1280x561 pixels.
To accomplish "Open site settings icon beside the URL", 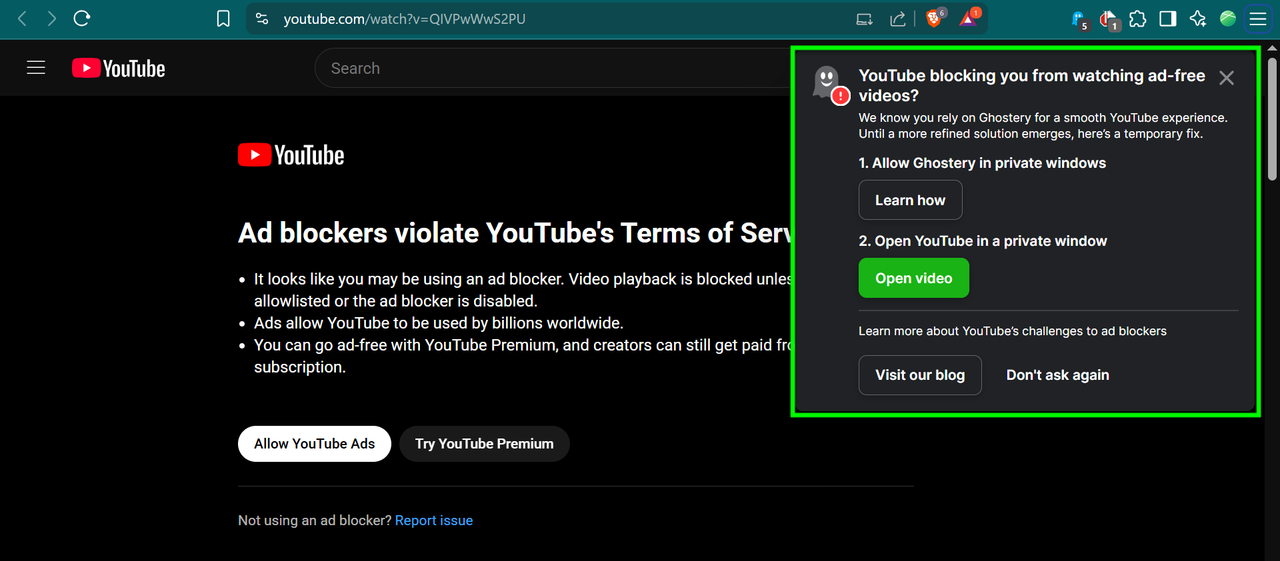I will click(x=262, y=19).
